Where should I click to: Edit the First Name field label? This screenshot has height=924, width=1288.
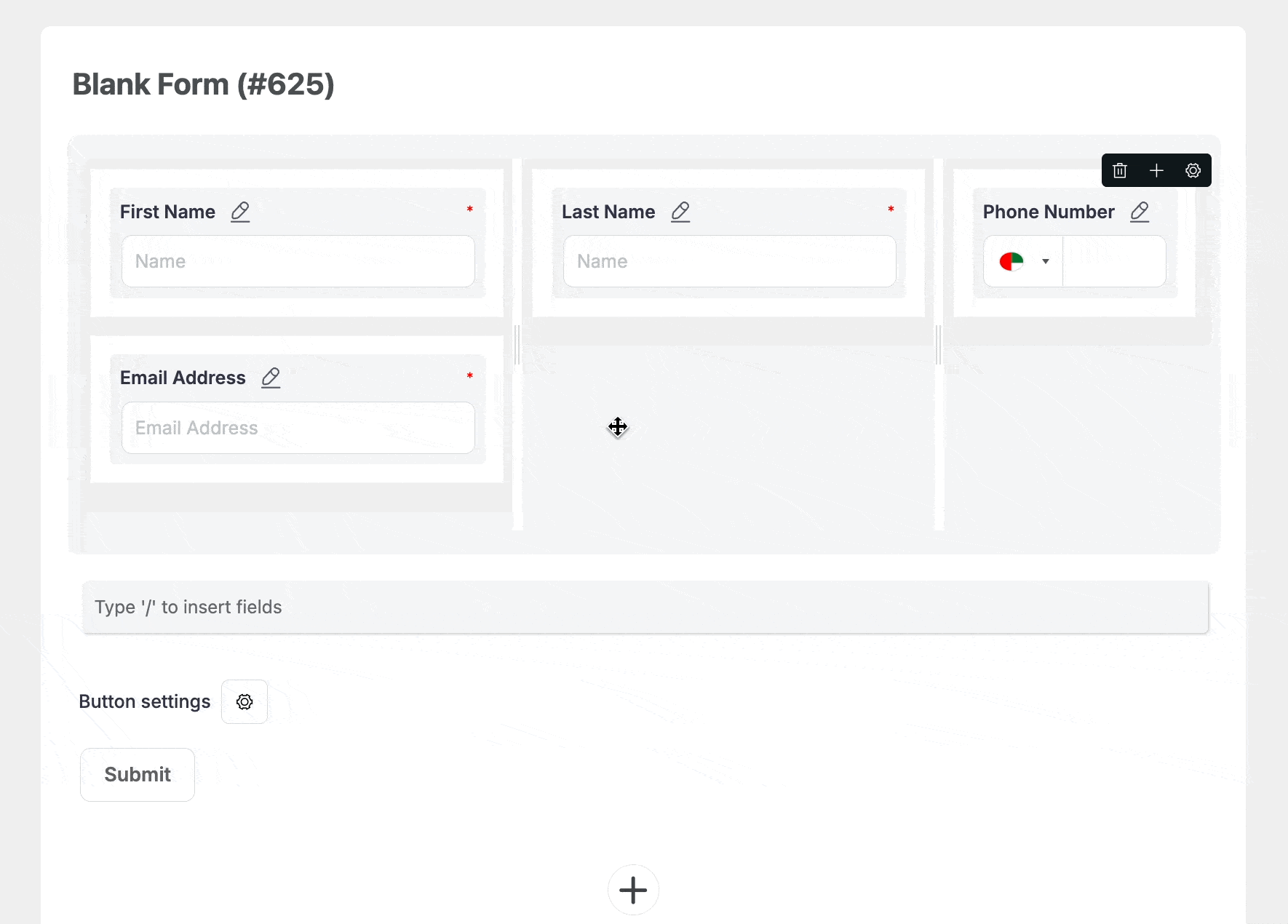point(240,212)
